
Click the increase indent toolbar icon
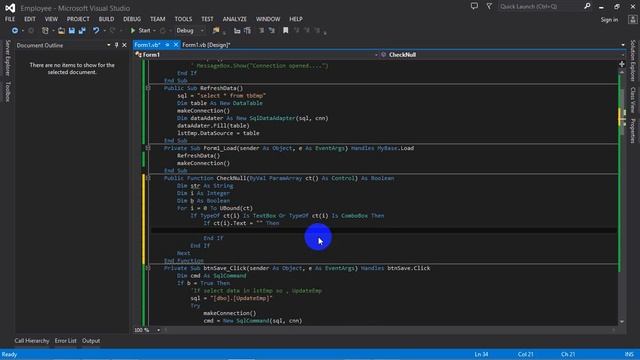click(247, 31)
